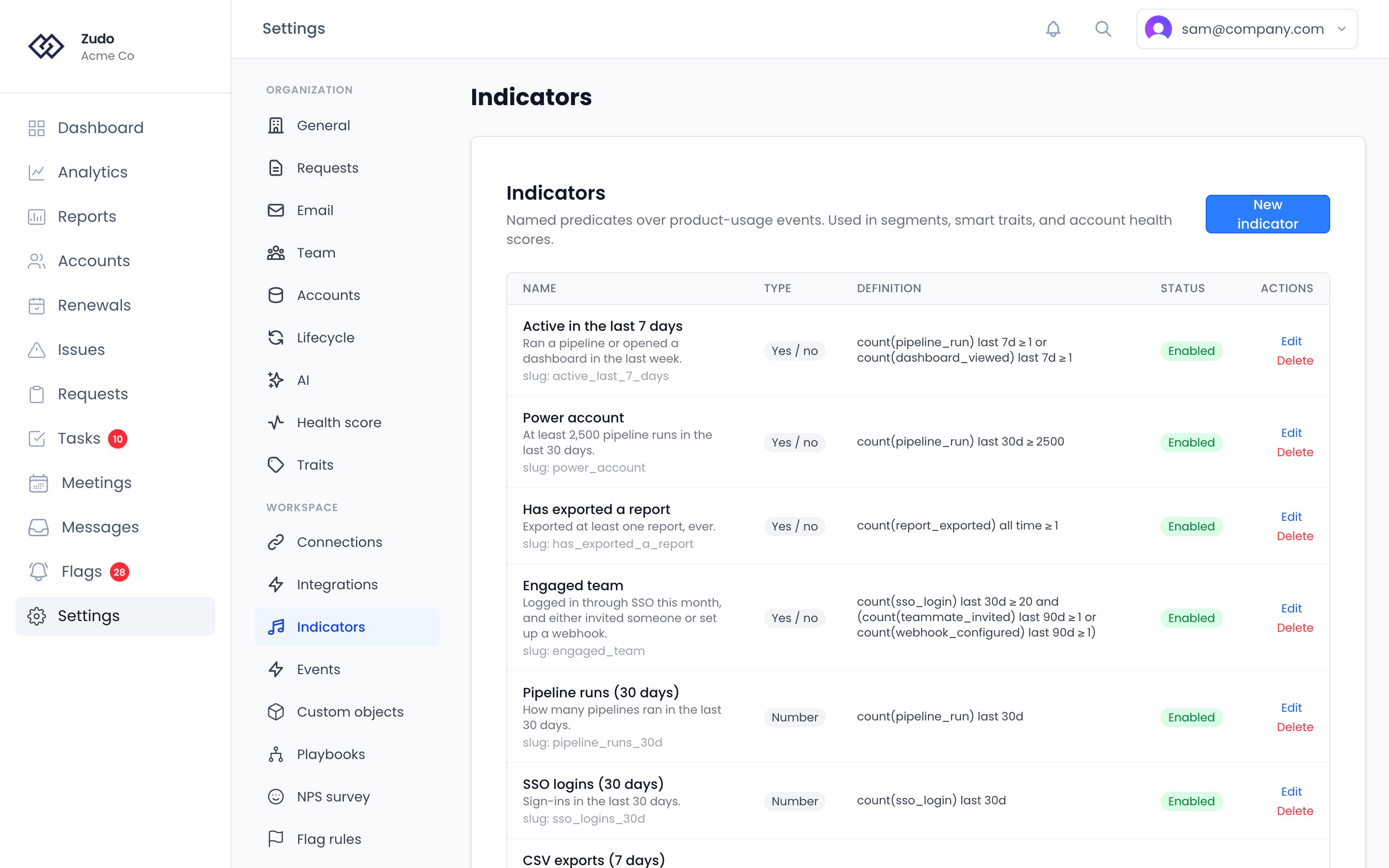This screenshot has height=868, width=1389.
Task: Click the Traits tag icon
Action: point(275,465)
